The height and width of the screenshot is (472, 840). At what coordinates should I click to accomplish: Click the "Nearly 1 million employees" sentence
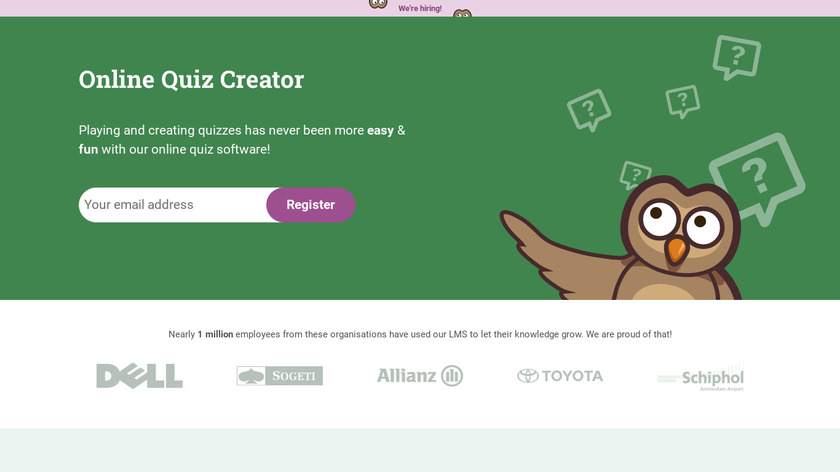coord(420,334)
